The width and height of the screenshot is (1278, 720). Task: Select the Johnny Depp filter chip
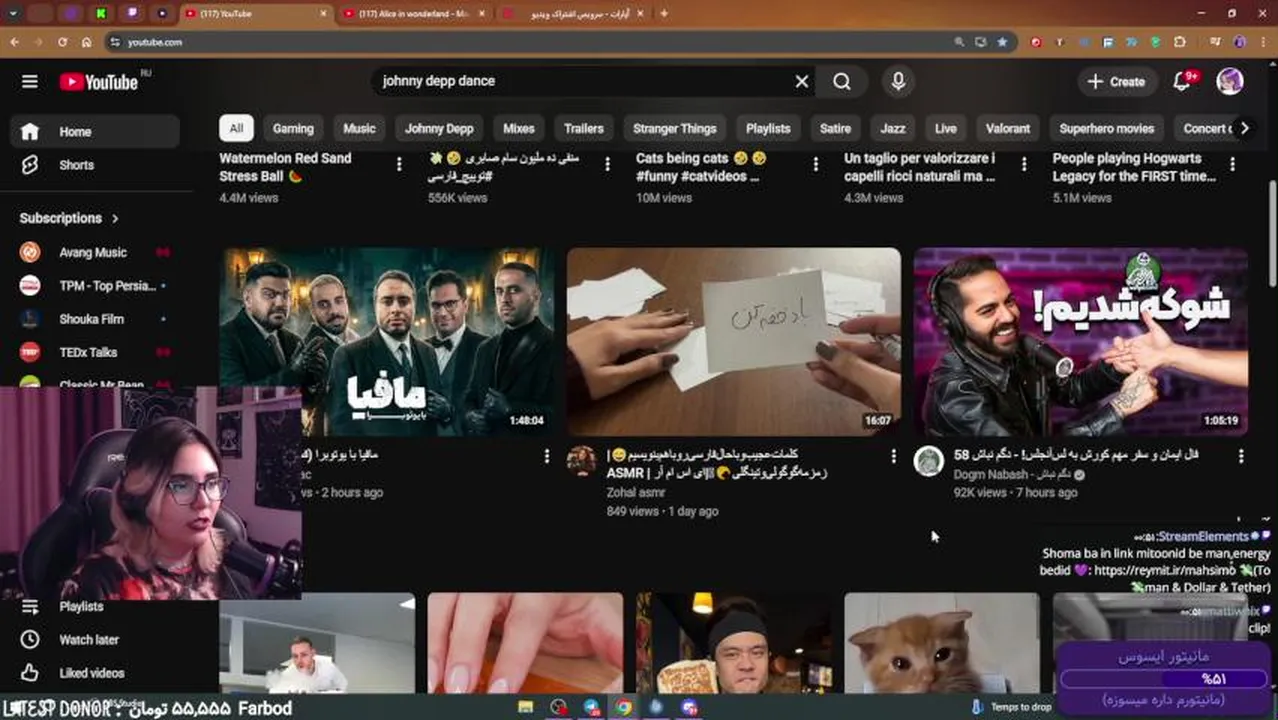(439, 128)
